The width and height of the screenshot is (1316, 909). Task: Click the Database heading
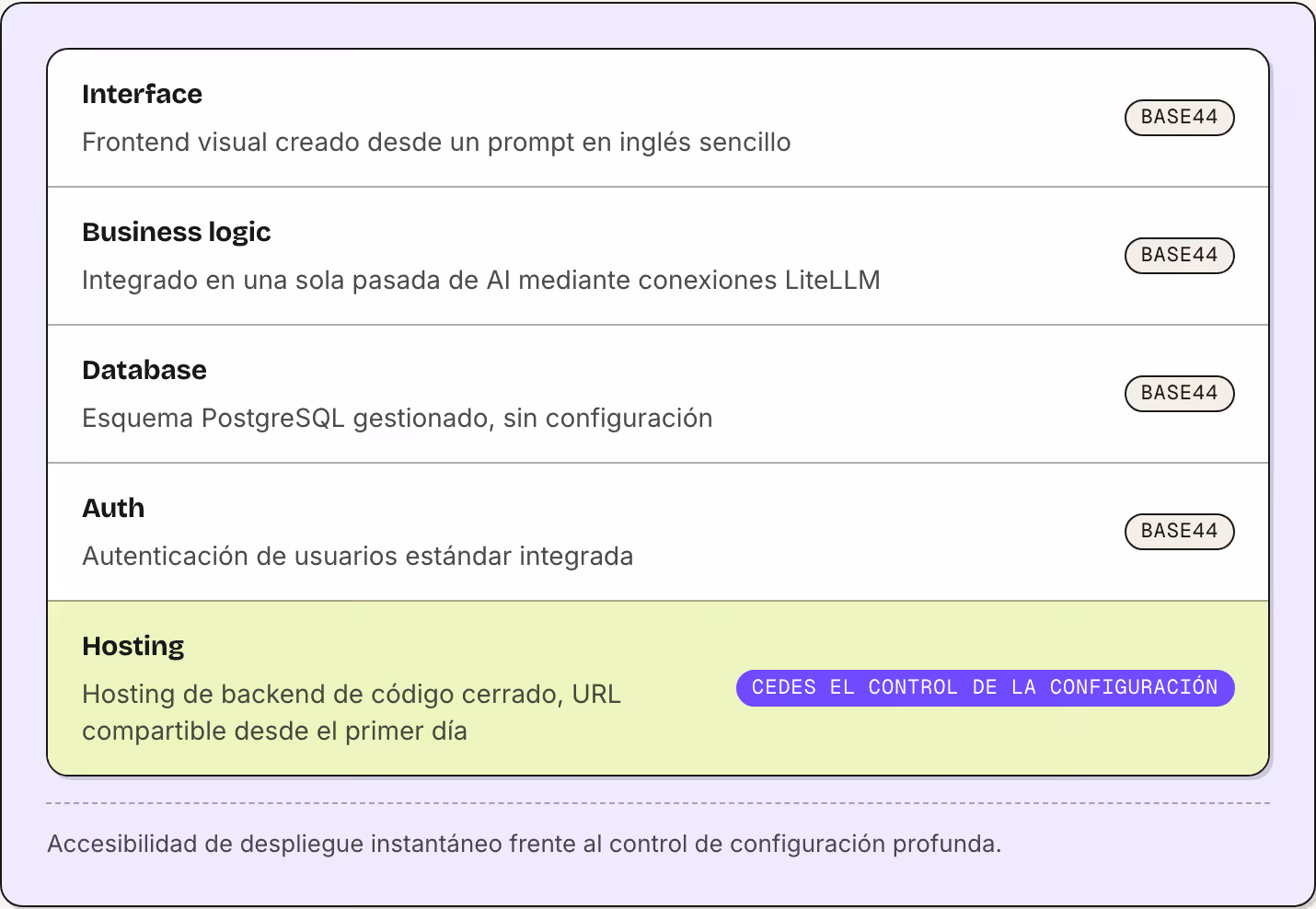144,370
